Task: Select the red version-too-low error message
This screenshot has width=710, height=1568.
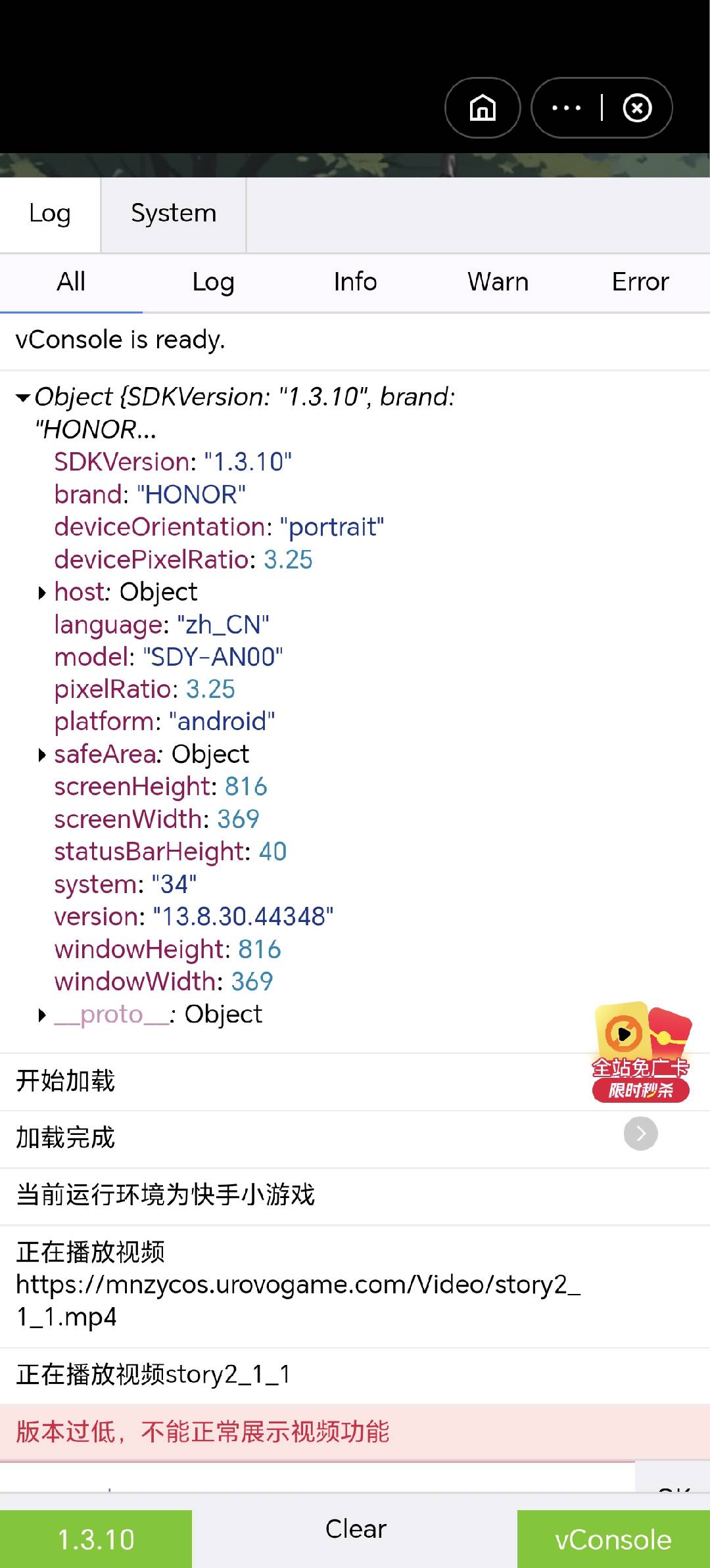Action: tap(202, 1431)
